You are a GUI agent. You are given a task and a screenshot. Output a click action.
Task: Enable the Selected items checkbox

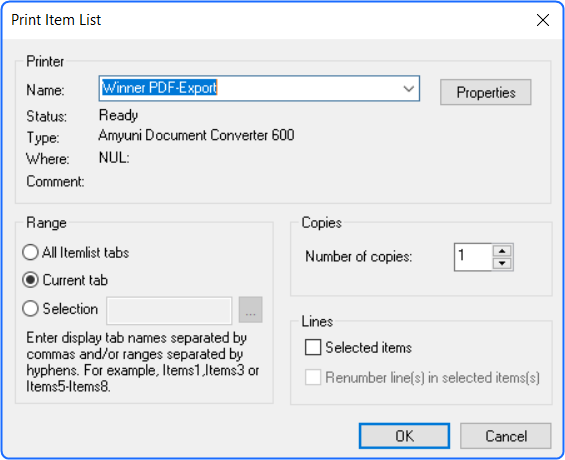[x=313, y=347]
